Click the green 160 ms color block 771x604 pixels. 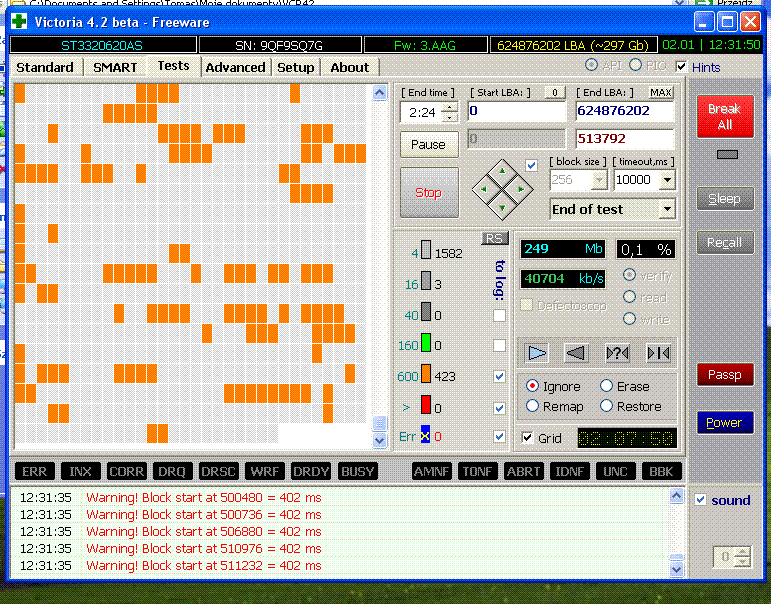pyautogui.click(x=426, y=342)
